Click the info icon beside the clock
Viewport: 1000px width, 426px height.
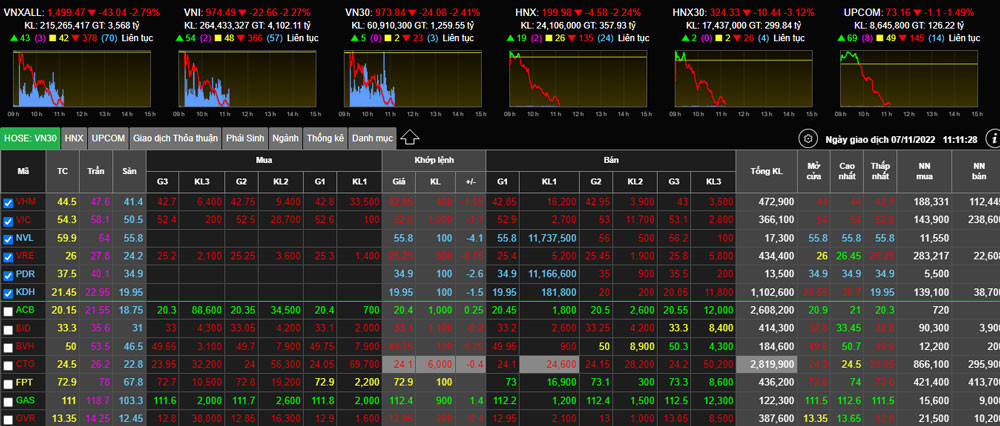tap(992, 139)
